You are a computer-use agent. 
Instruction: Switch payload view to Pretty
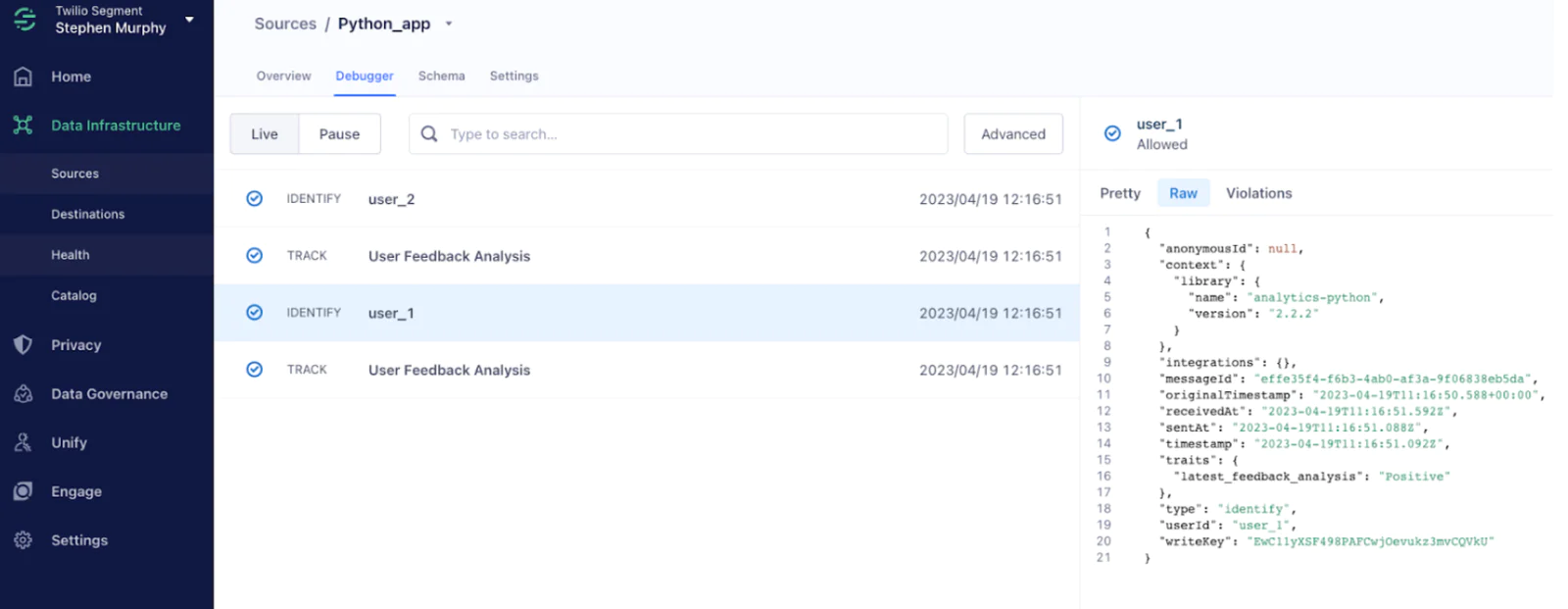coord(1120,193)
